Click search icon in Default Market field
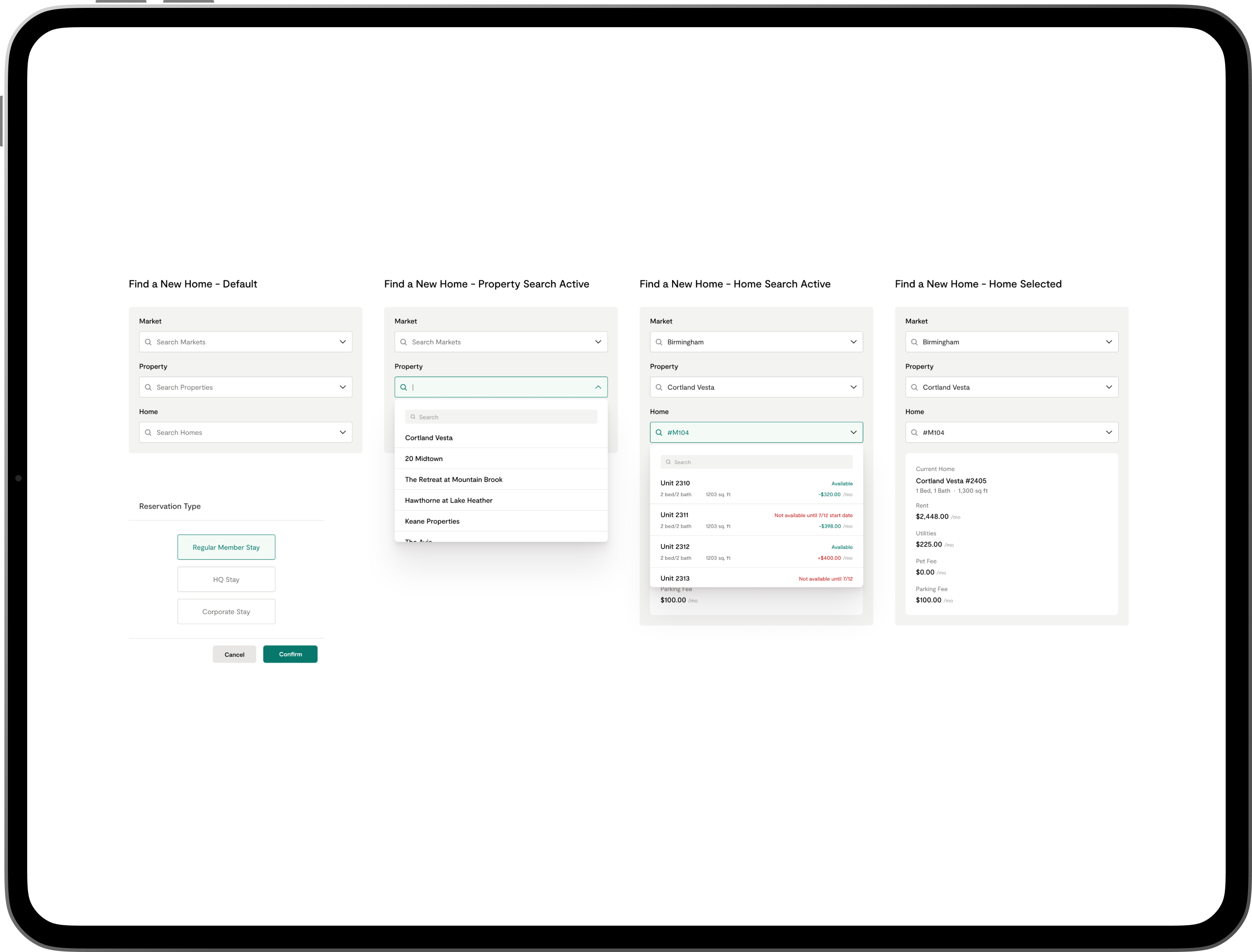 (148, 342)
